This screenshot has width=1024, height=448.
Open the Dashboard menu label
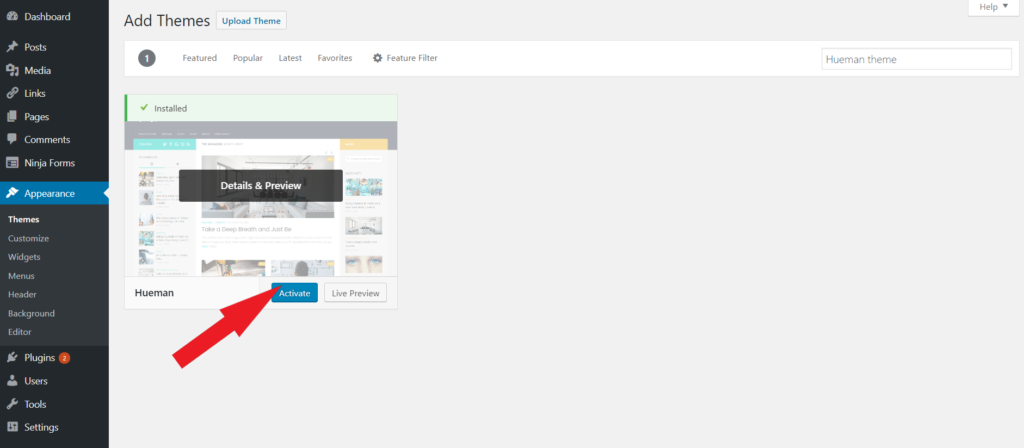[x=47, y=16]
